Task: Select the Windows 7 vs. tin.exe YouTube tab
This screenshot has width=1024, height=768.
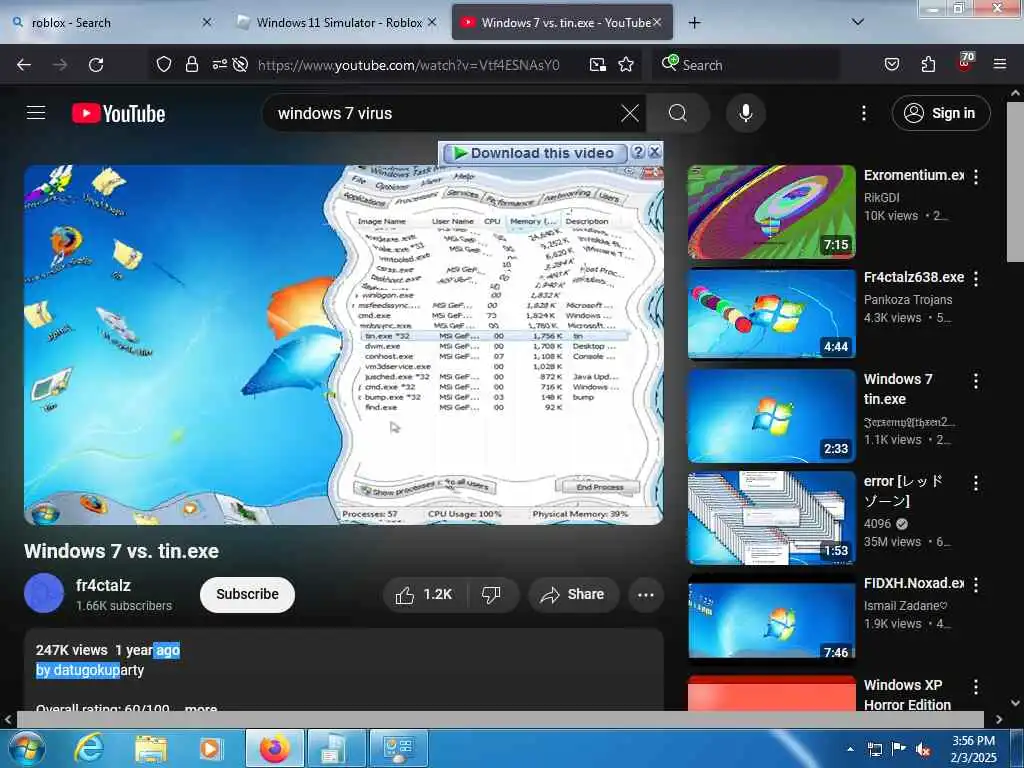Action: (x=562, y=23)
